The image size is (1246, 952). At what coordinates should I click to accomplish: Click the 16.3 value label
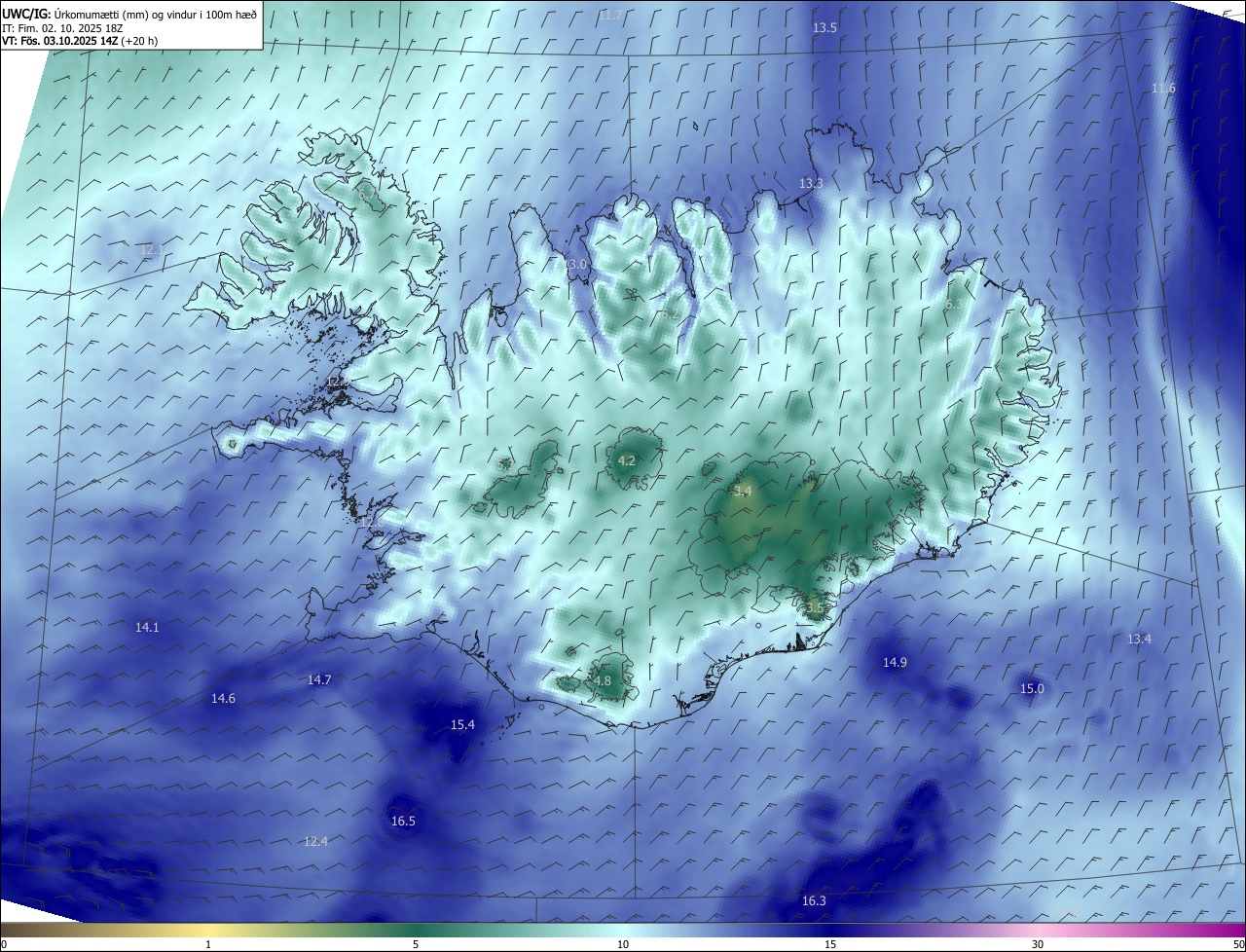pyautogui.click(x=814, y=901)
